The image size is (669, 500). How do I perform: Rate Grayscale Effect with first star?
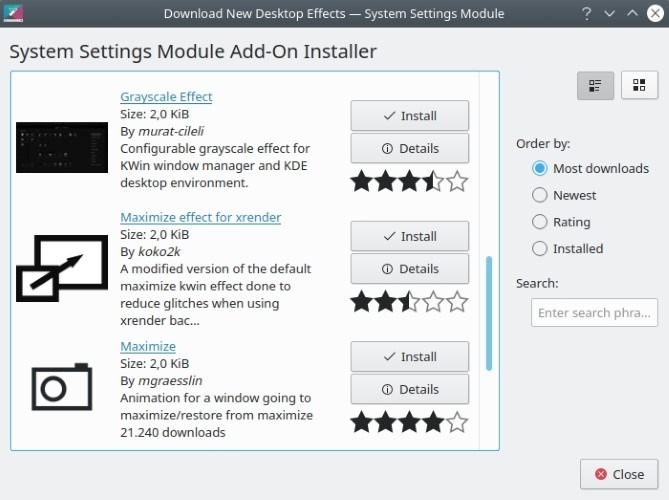pyautogui.click(x=362, y=181)
